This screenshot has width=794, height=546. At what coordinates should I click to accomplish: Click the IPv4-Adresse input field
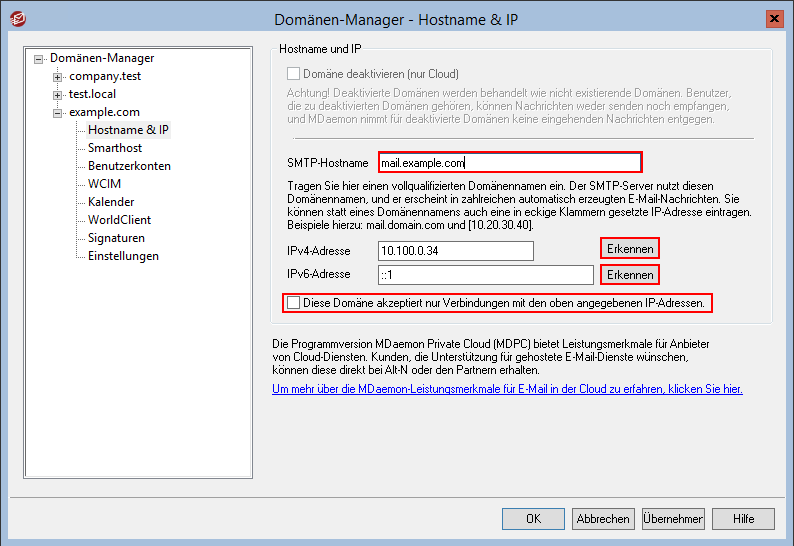coord(455,250)
